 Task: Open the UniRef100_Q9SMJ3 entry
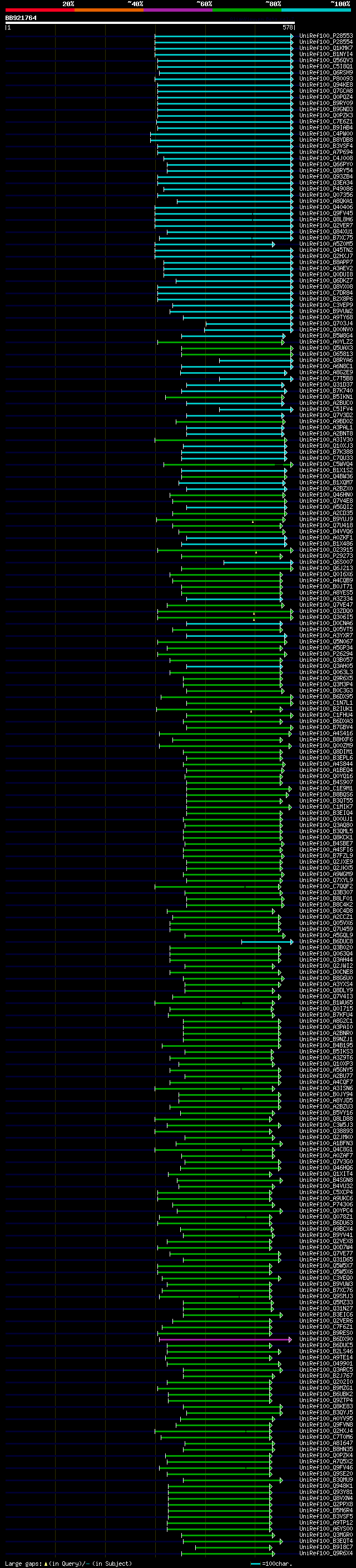pyautogui.click(x=326, y=1296)
